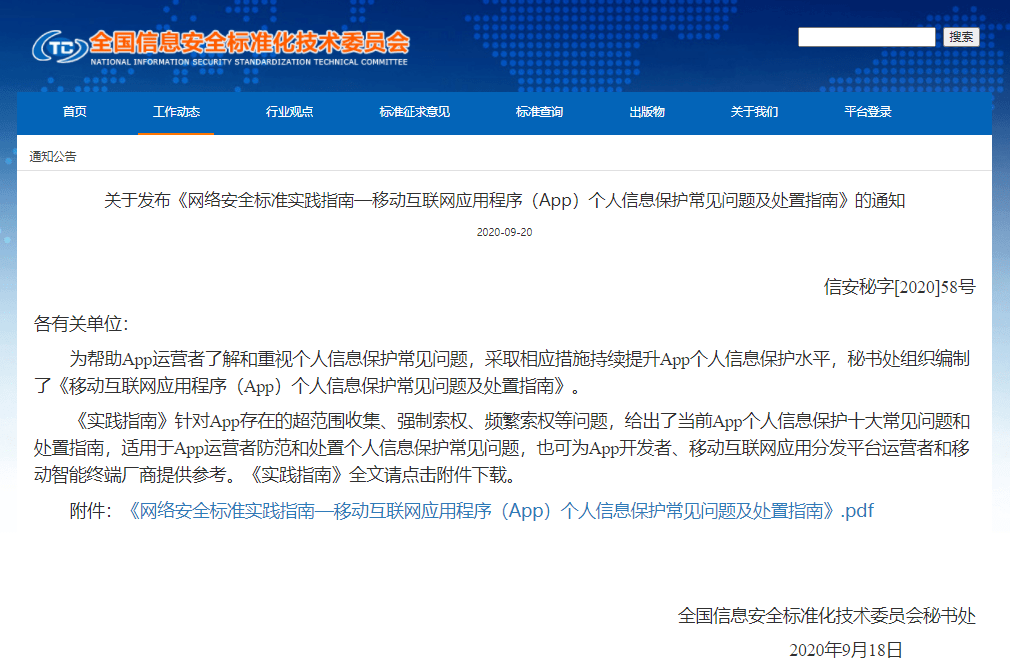Click the 各有关单位 salutation line
This screenshot has width=1010, height=664.
click(x=81, y=324)
